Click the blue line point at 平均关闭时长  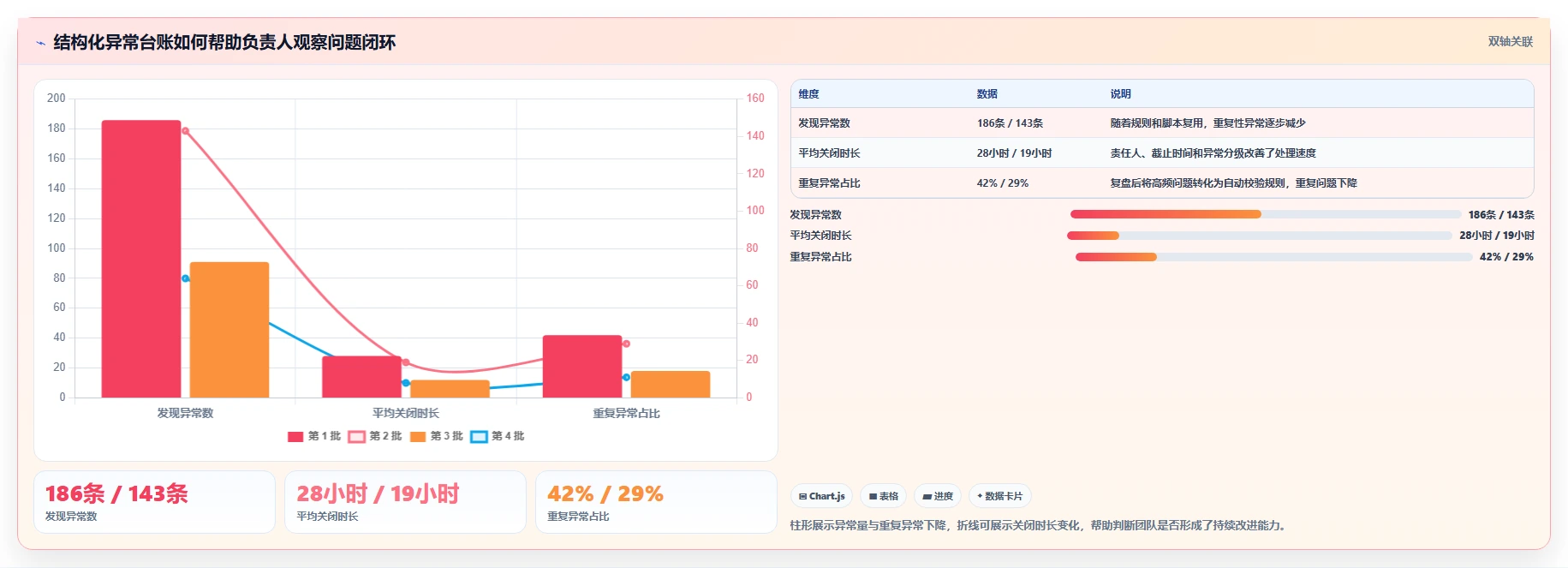tap(406, 383)
